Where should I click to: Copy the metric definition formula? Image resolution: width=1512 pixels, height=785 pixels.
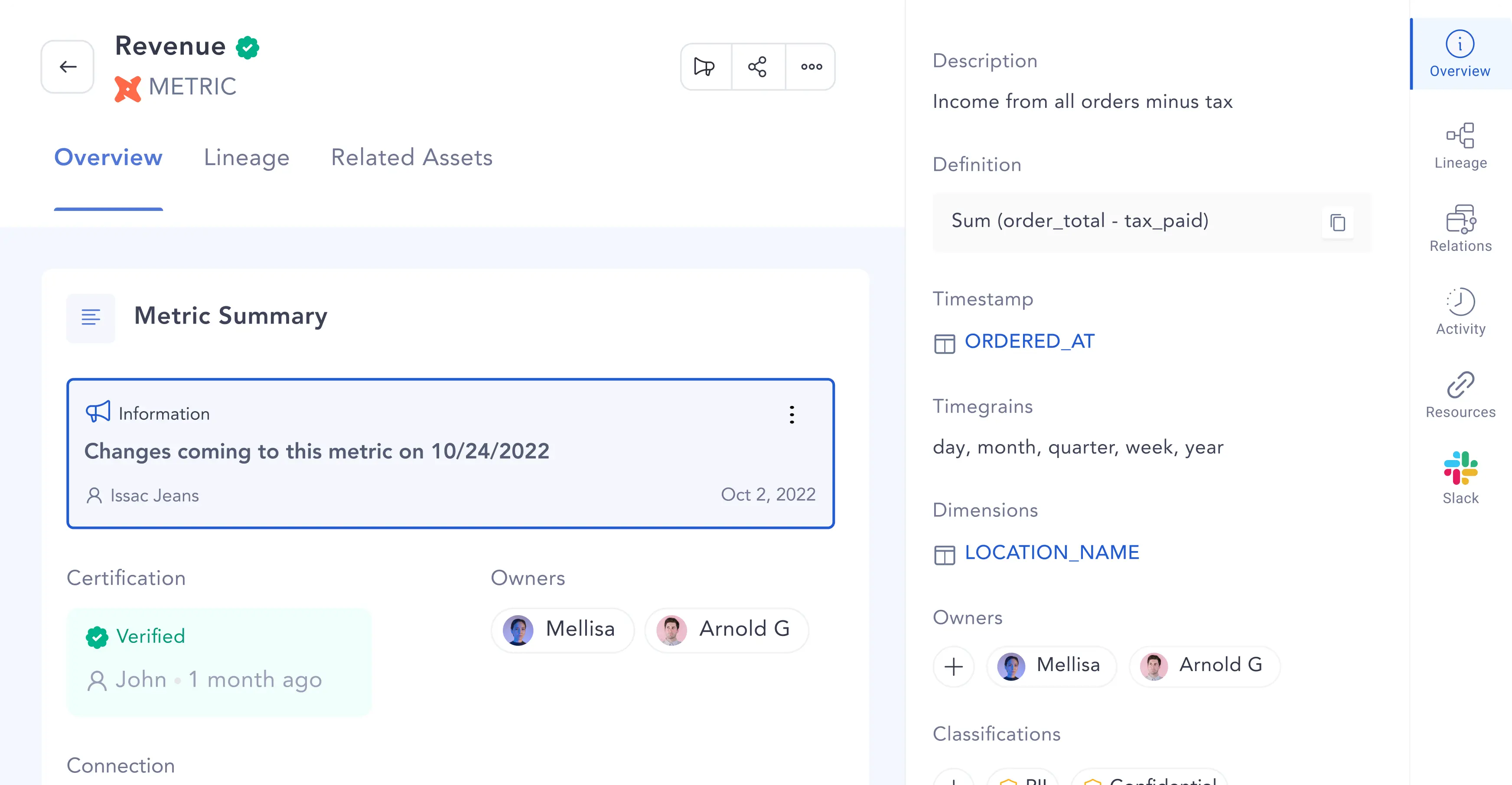(x=1338, y=222)
